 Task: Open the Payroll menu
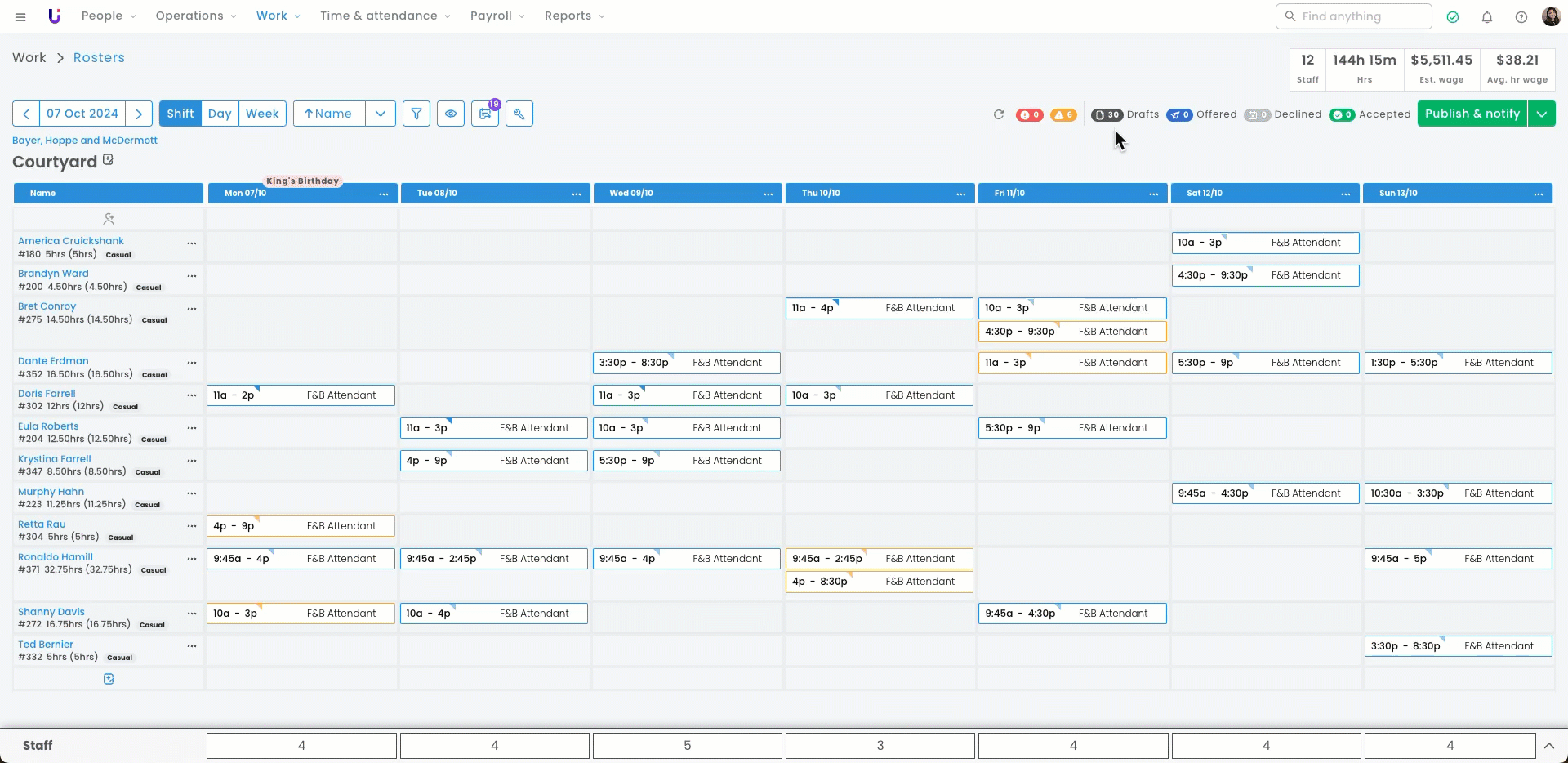[497, 16]
